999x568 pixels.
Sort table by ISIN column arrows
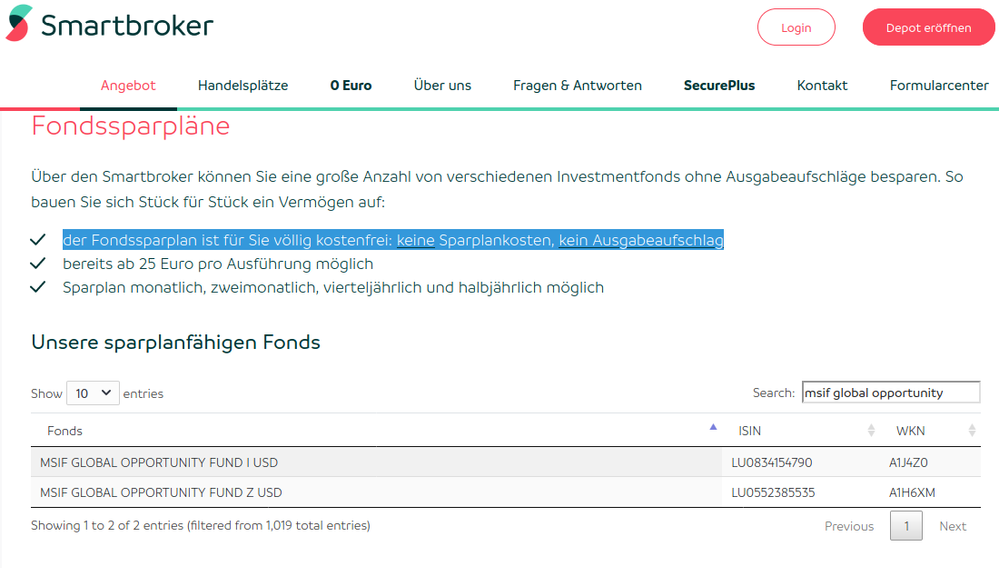(x=870, y=430)
